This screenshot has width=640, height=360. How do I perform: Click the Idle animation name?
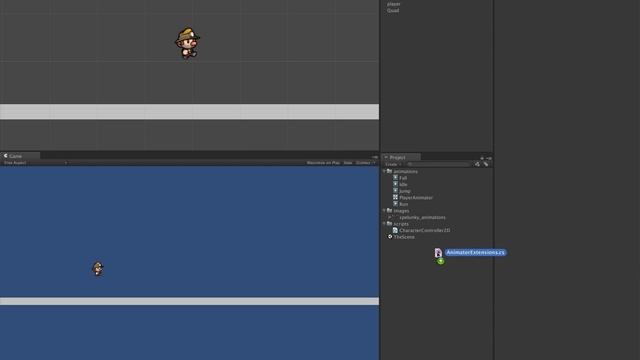click(403, 184)
